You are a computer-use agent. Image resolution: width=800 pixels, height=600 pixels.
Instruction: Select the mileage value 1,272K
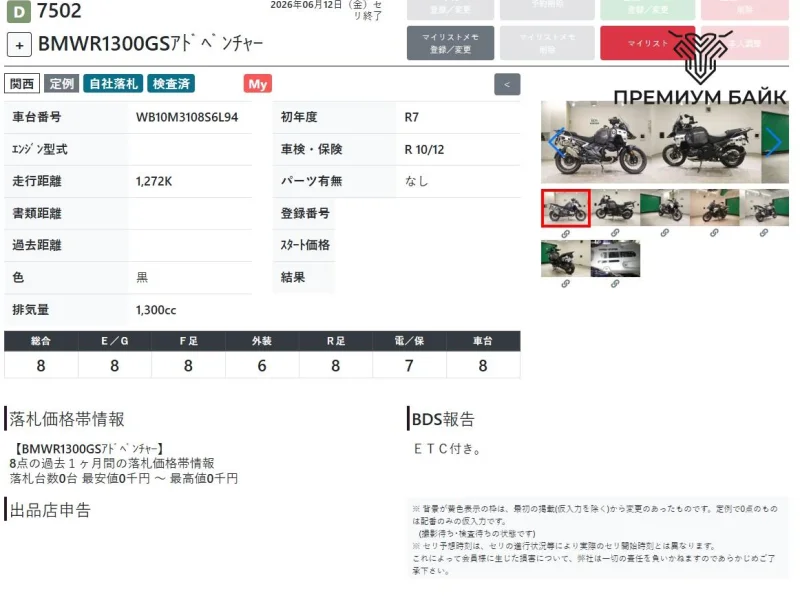pyautogui.click(x=154, y=182)
